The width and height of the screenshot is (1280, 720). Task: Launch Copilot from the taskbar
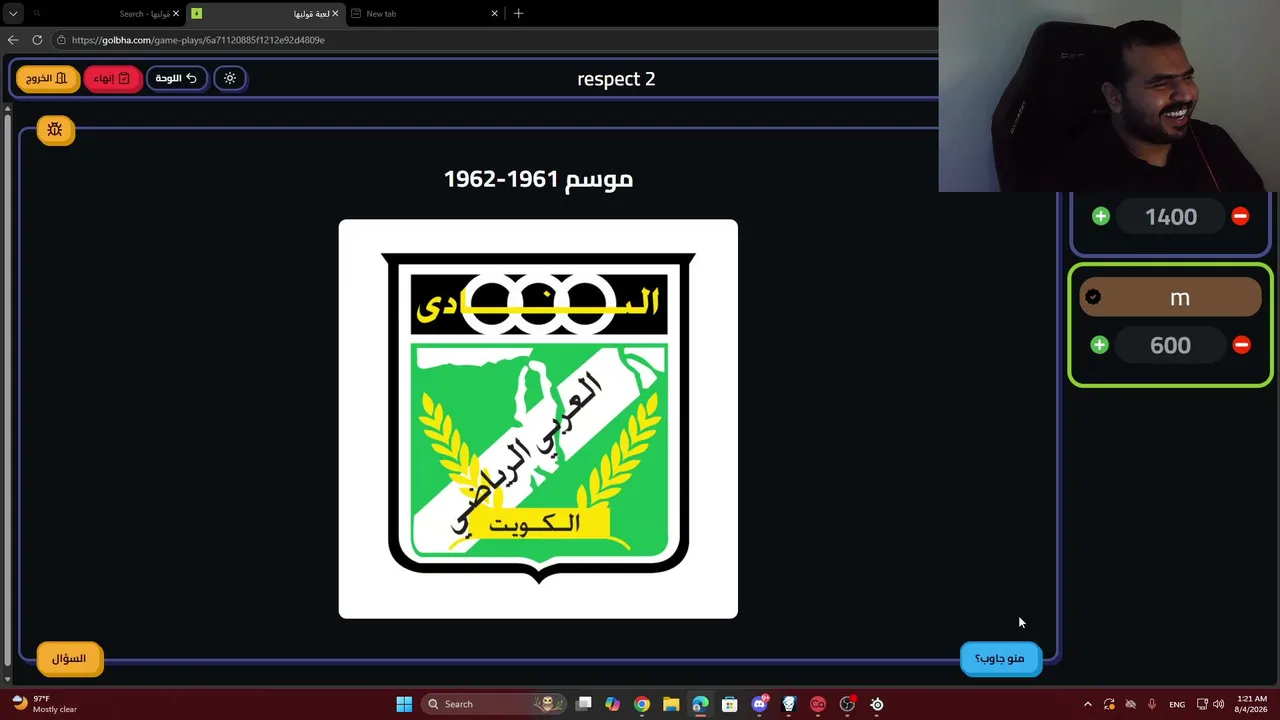coord(612,704)
